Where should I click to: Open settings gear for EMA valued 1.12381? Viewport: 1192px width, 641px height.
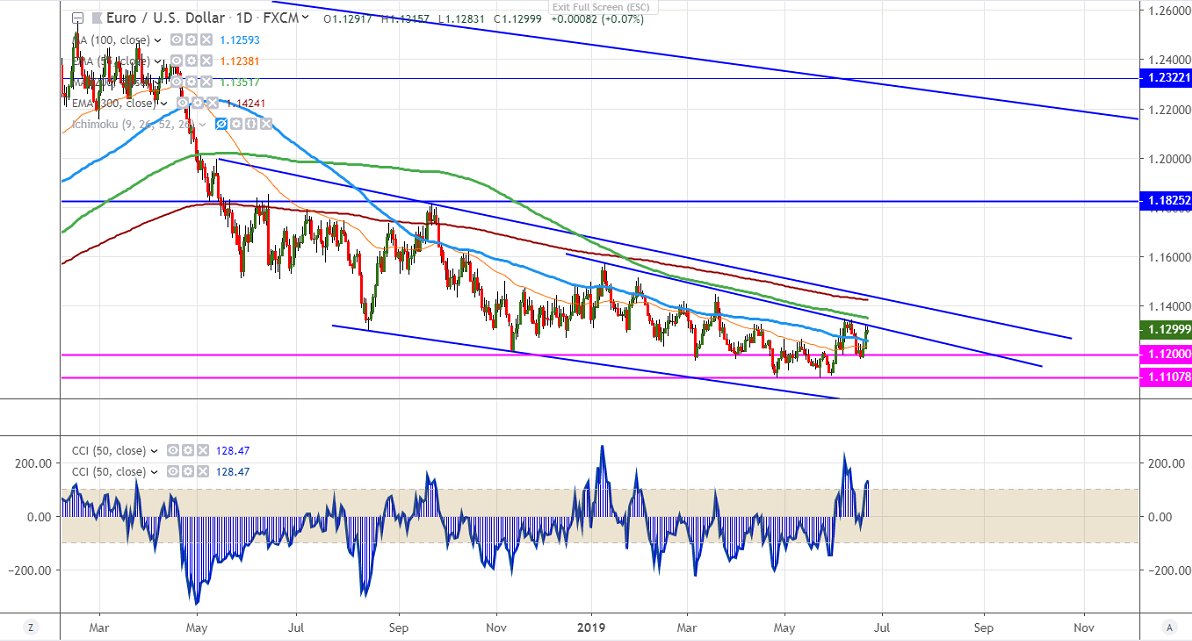click(x=192, y=61)
